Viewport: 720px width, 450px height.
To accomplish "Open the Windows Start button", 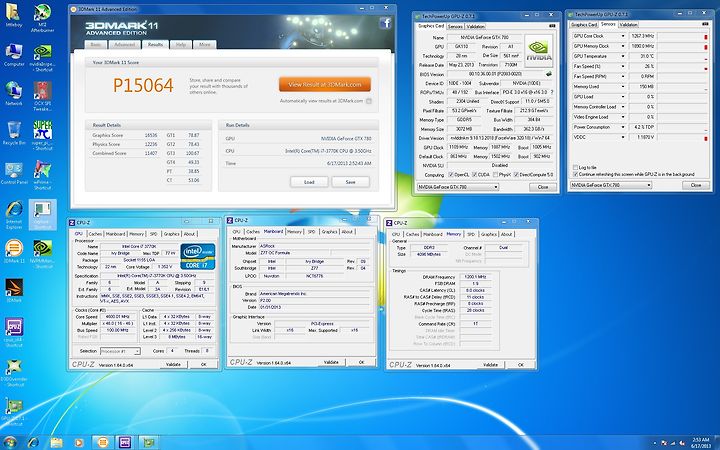I will (10, 443).
